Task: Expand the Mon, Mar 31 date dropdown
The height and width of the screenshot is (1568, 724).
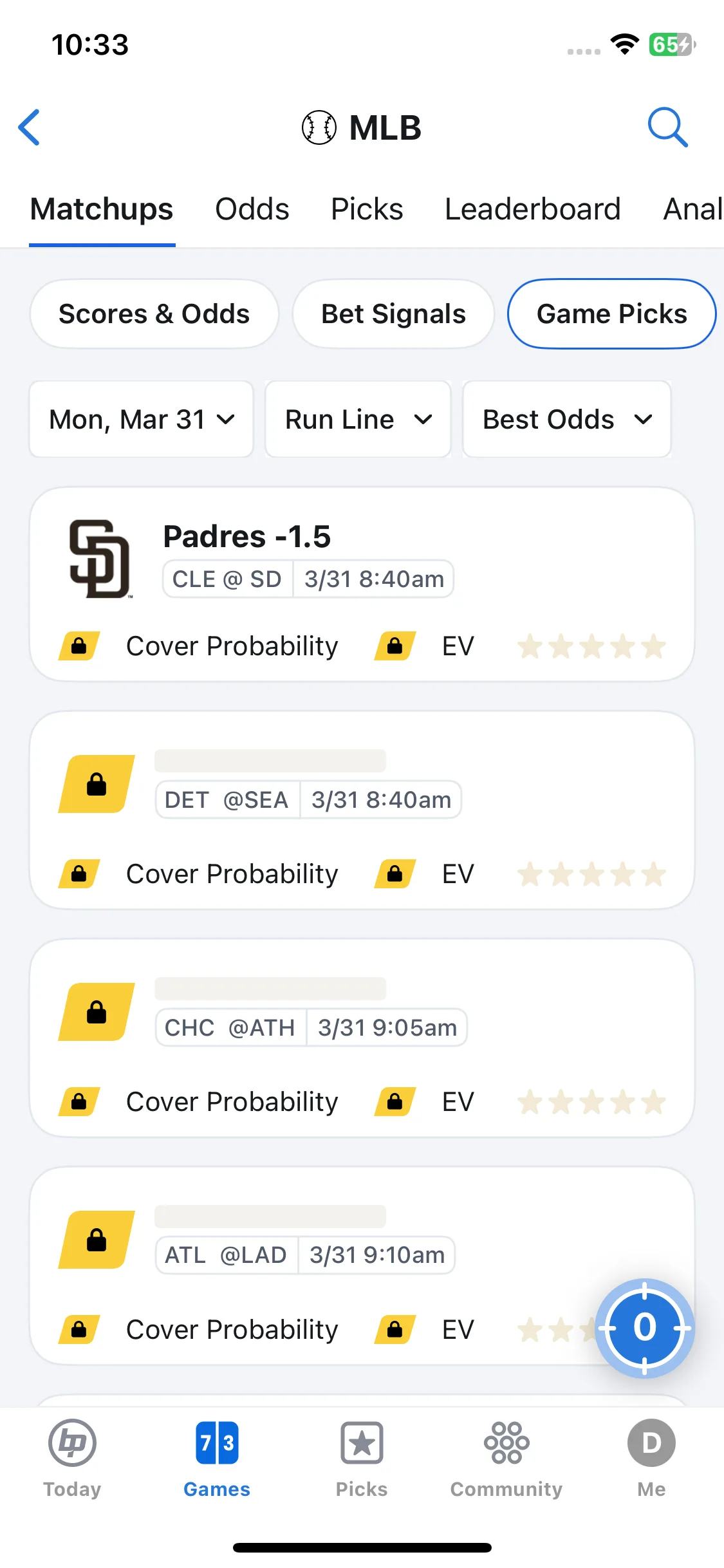Action: [x=142, y=419]
